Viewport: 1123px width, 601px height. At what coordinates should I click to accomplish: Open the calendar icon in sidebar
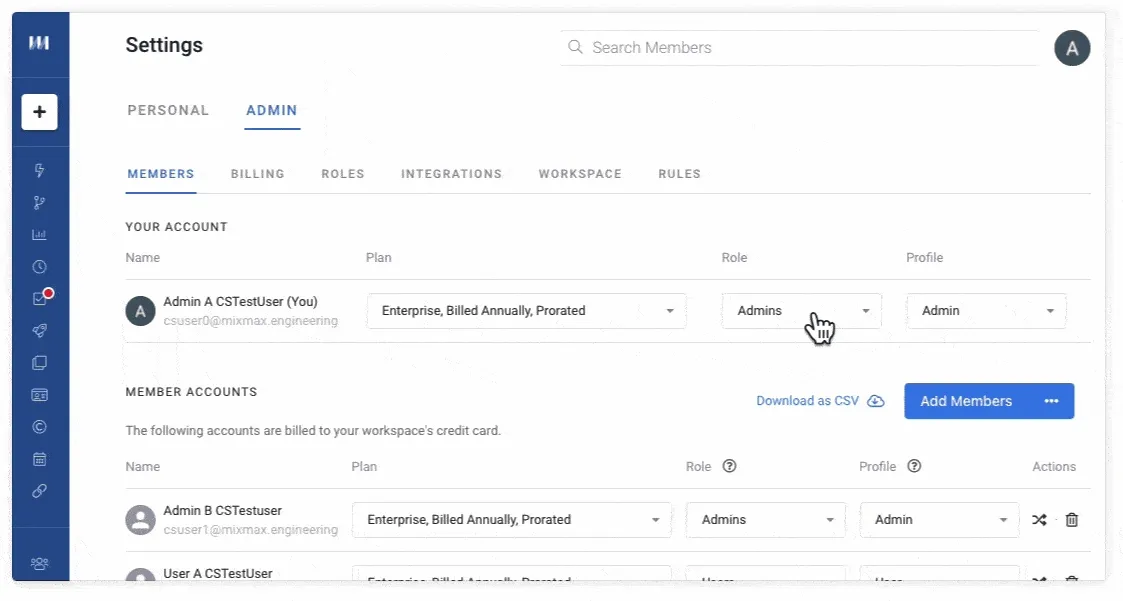[x=39, y=459]
